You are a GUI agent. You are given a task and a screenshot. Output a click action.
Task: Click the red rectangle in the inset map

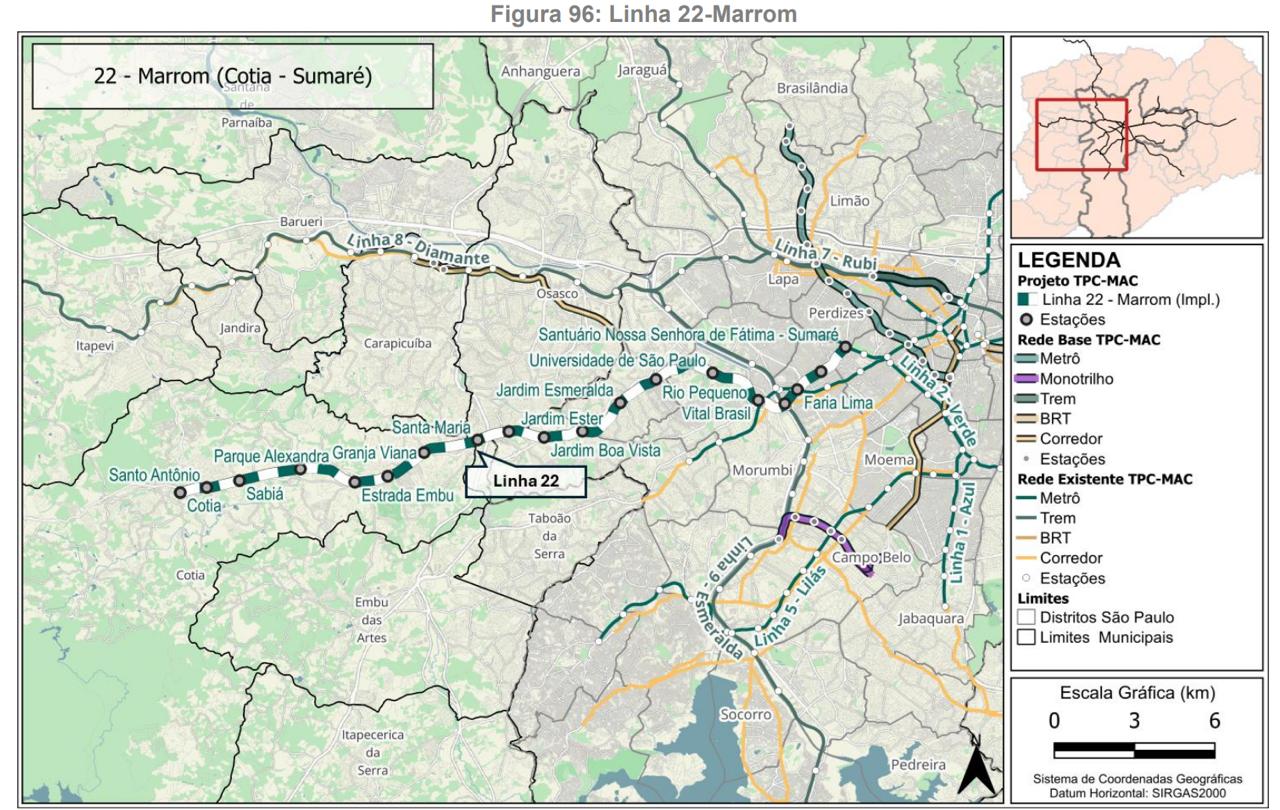click(x=1080, y=135)
